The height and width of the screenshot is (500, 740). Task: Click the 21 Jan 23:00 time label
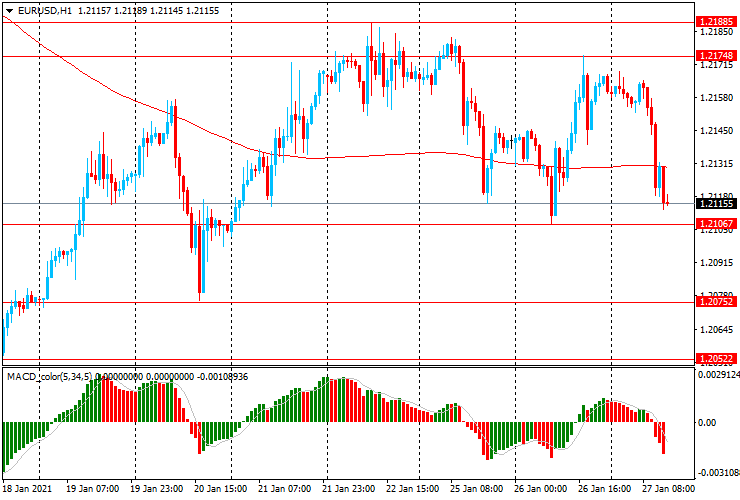(349, 489)
